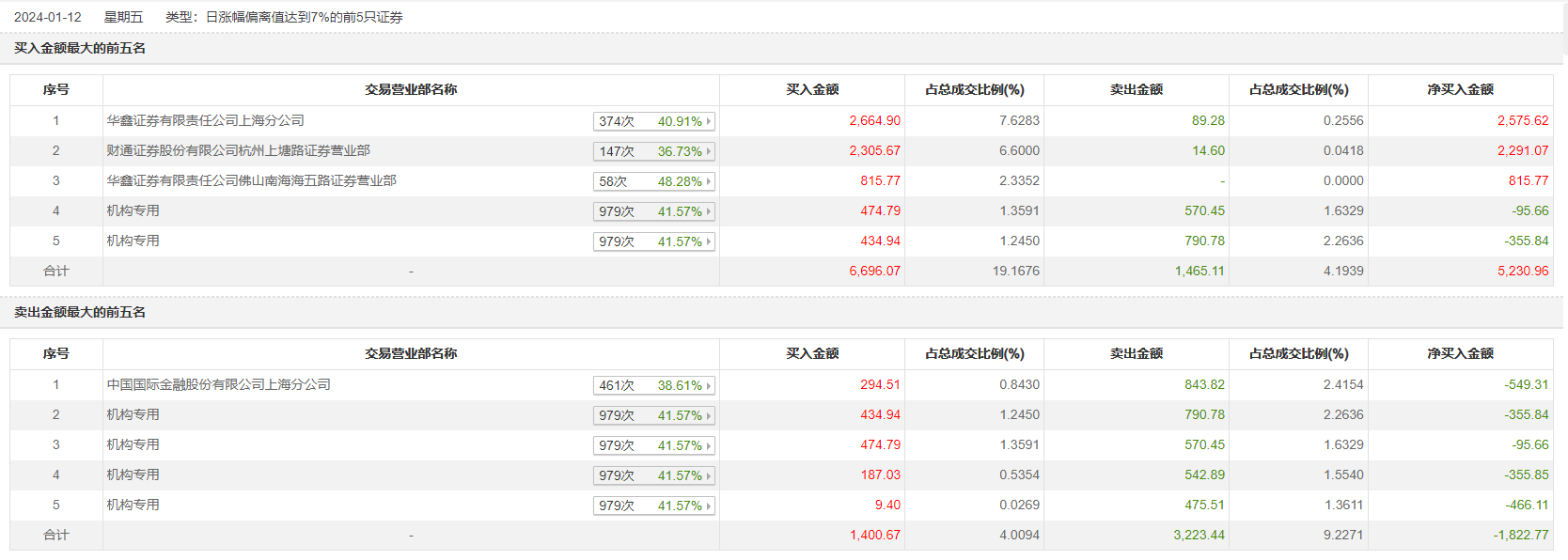The image size is (1568, 560).
Task: Expand 979次 box in sell table row 2
Action: (x=654, y=415)
